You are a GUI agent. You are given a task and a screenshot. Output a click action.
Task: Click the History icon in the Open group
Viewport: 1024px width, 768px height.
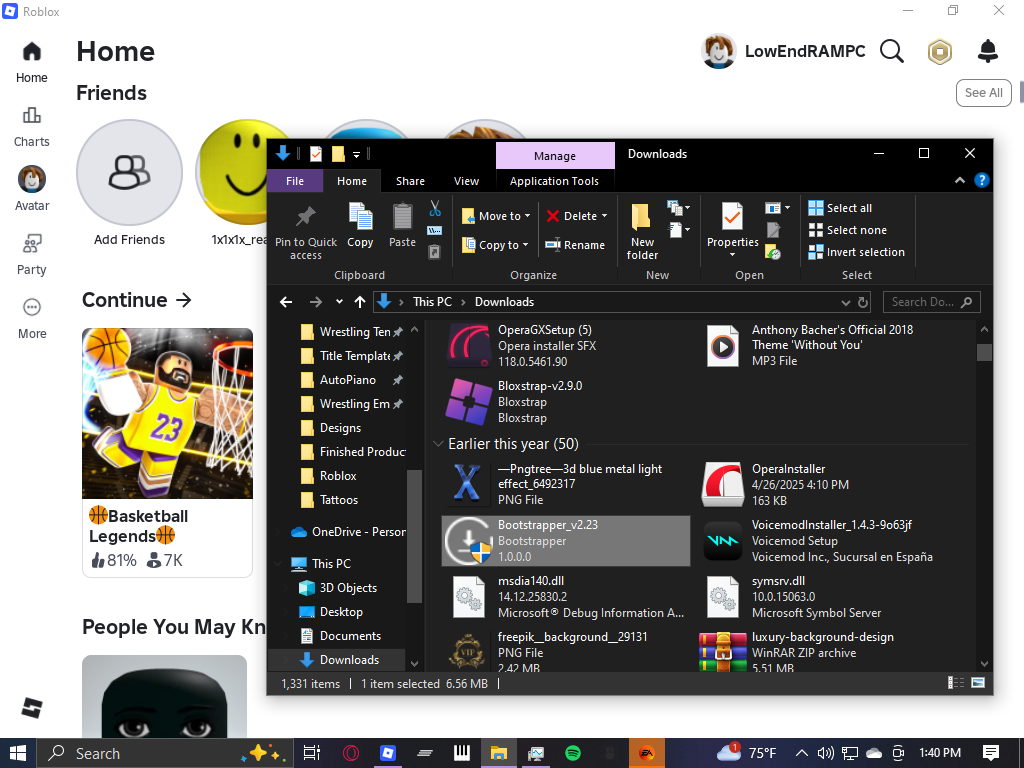tap(773, 251)
